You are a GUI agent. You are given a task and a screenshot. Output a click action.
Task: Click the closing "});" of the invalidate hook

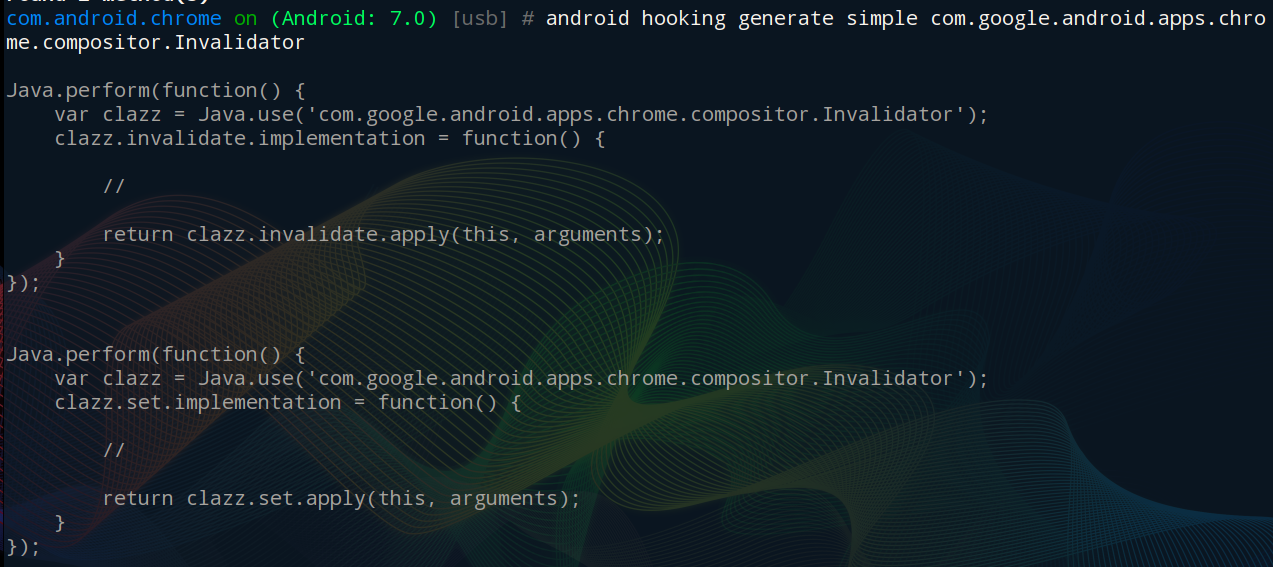pyautogui.click(x=24, y=283)
